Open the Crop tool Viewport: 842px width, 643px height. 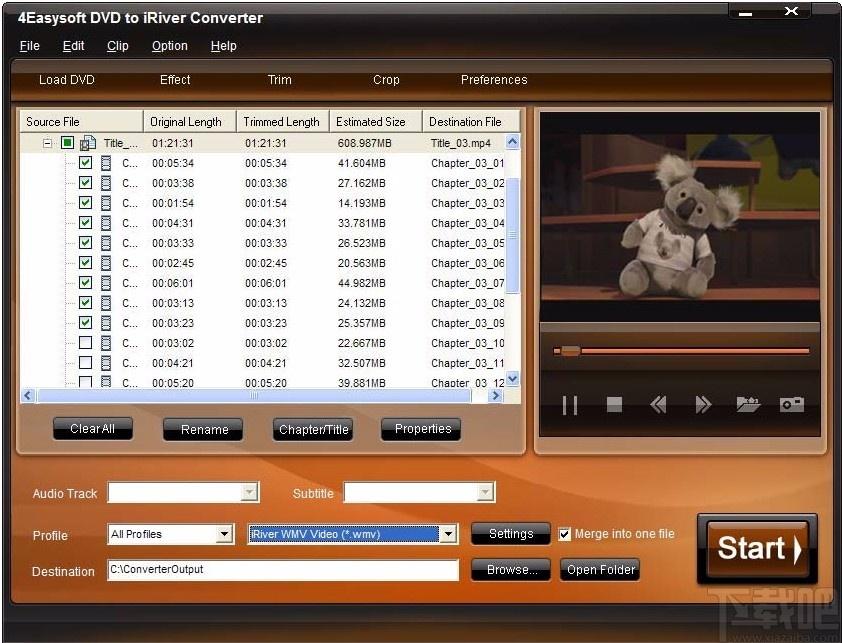(386, 80)
